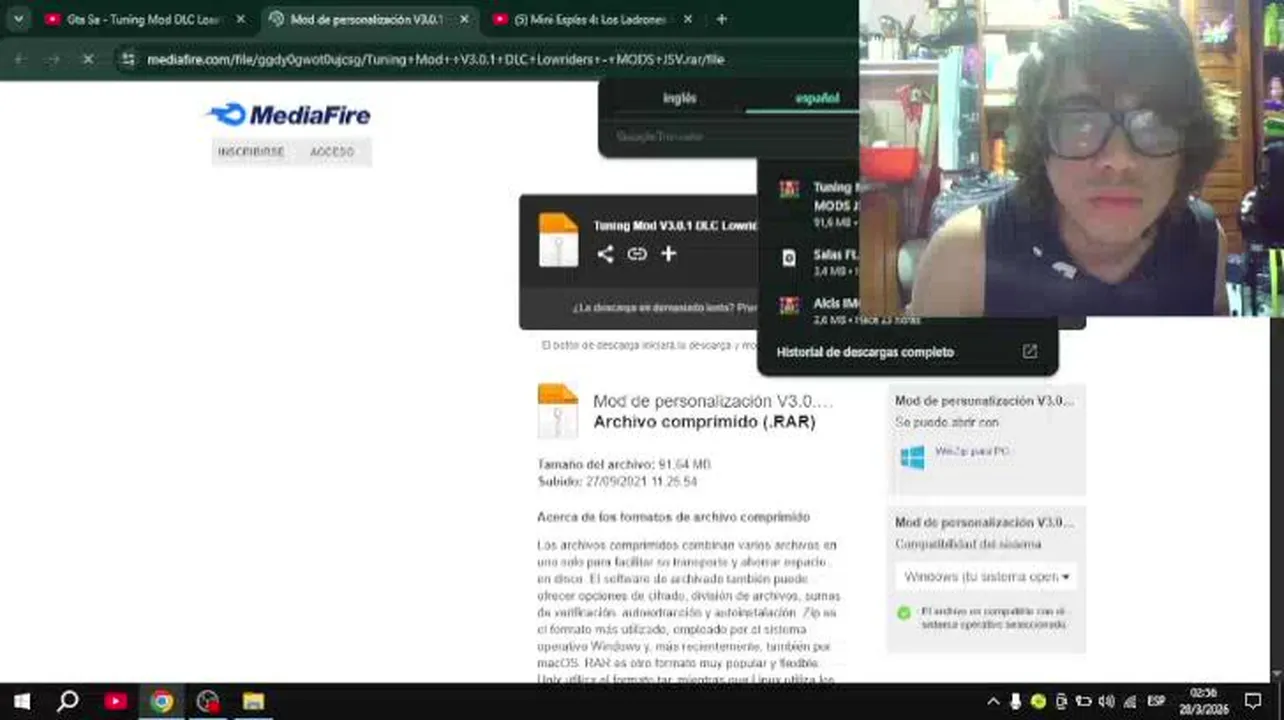Open a new browser tab
Viewport: 1284px width, 720px height.
722,19
